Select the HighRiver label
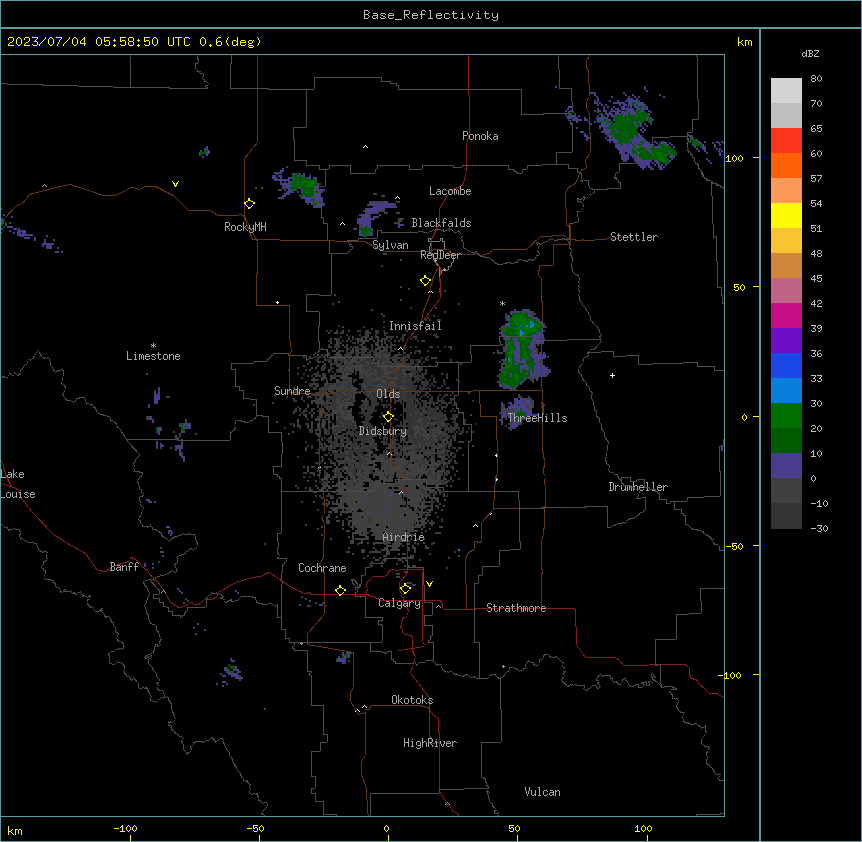 (430, 743)
